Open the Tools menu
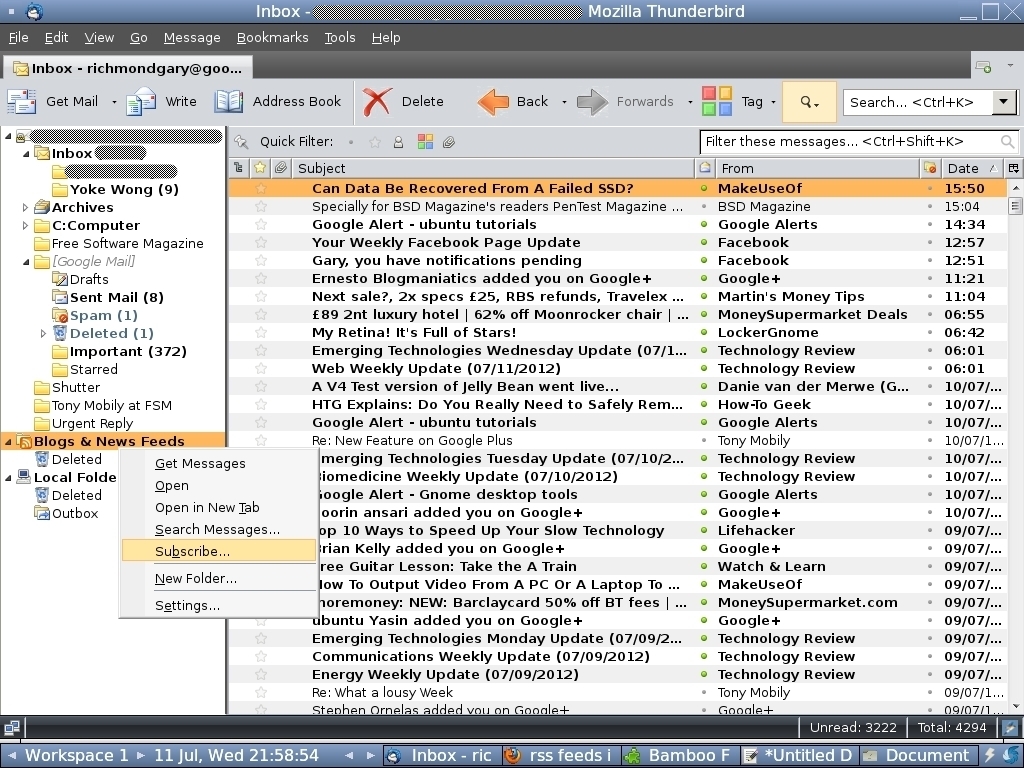This screenshot has height=768, width=1024. tap(340, 38)
